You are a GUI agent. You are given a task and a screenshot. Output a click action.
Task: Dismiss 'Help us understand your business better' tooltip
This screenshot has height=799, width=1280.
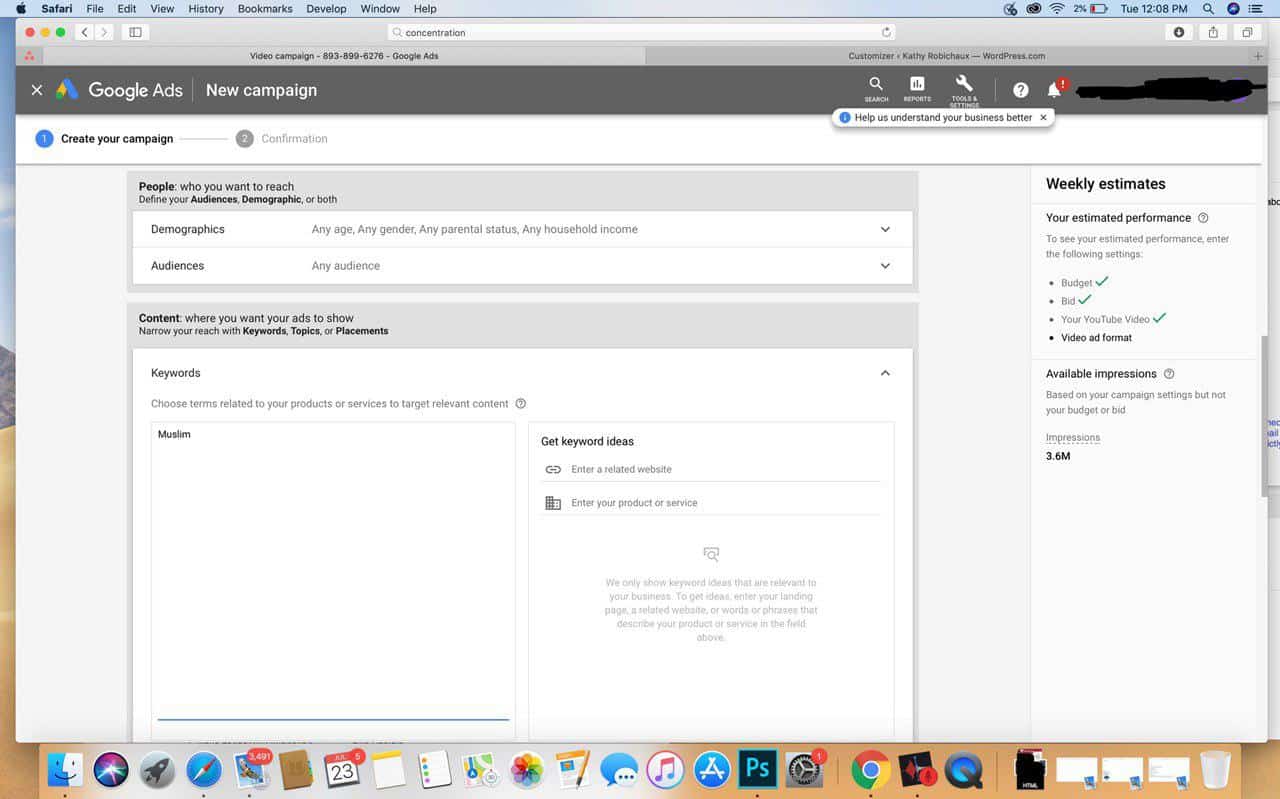1043,117
